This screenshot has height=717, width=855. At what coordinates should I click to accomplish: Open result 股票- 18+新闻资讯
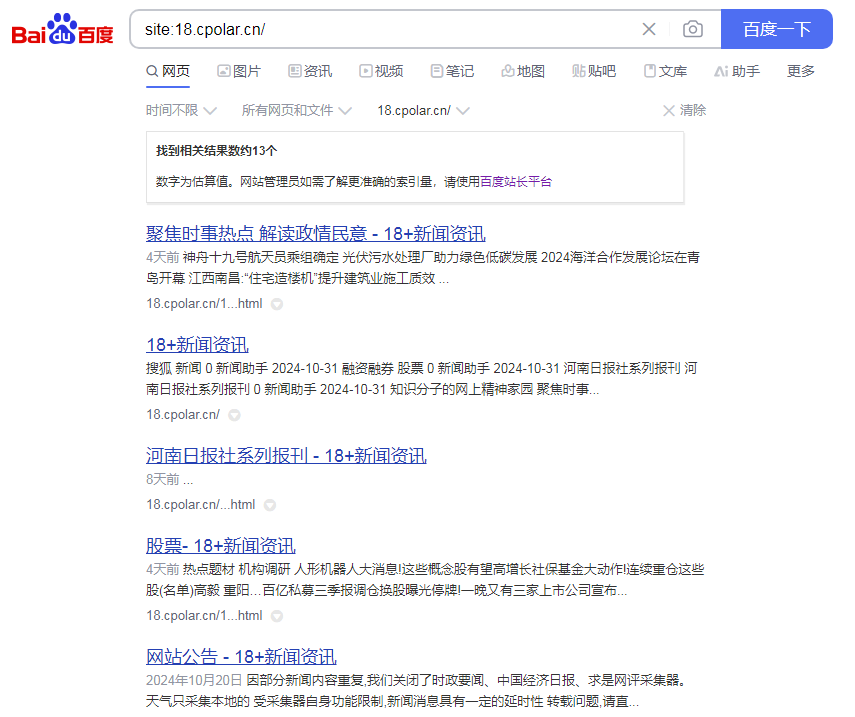(x=221, y=546)
